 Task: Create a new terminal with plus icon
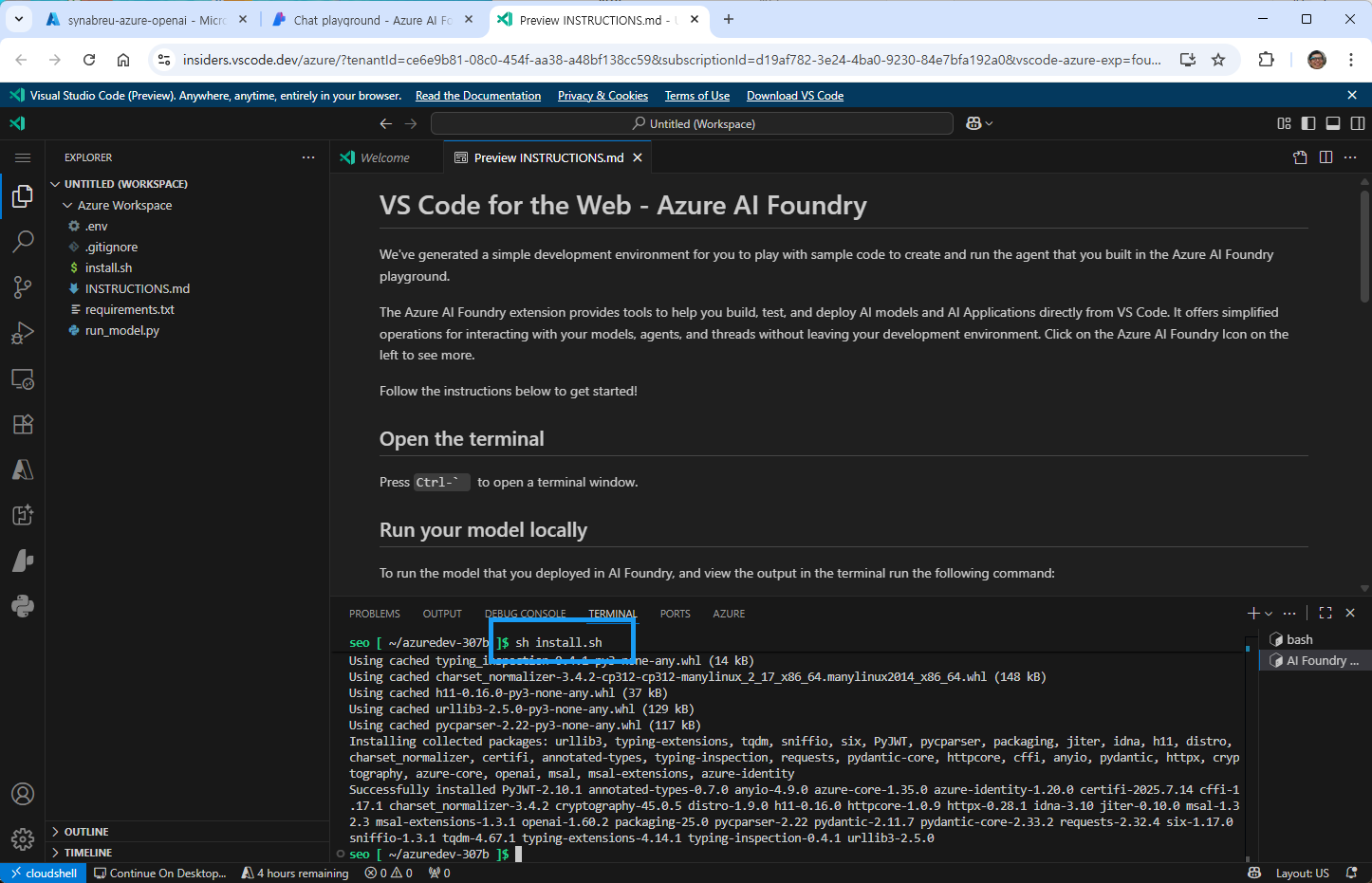(x=1253, y=614)
